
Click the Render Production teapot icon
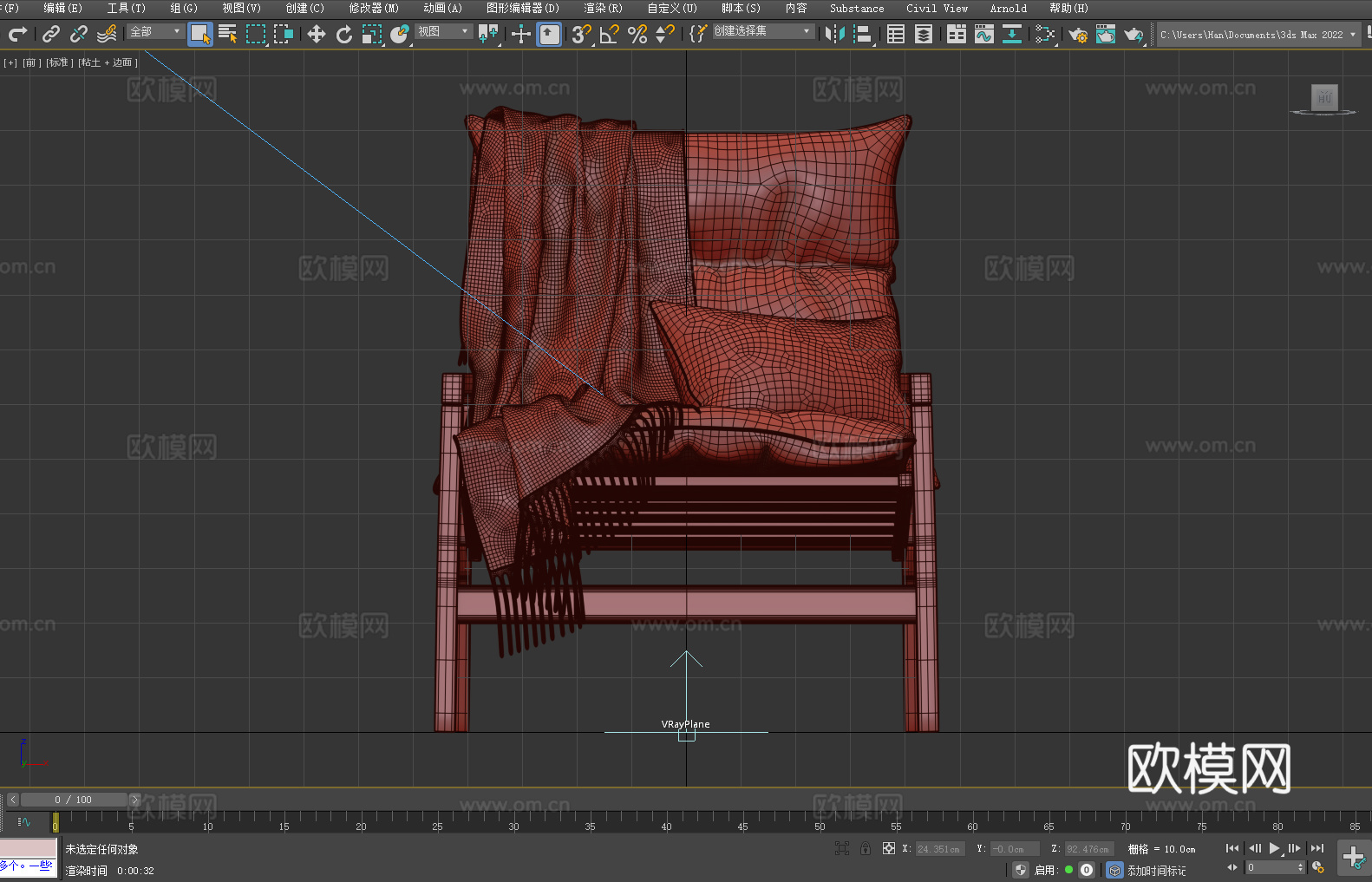tap(1134, 34)
